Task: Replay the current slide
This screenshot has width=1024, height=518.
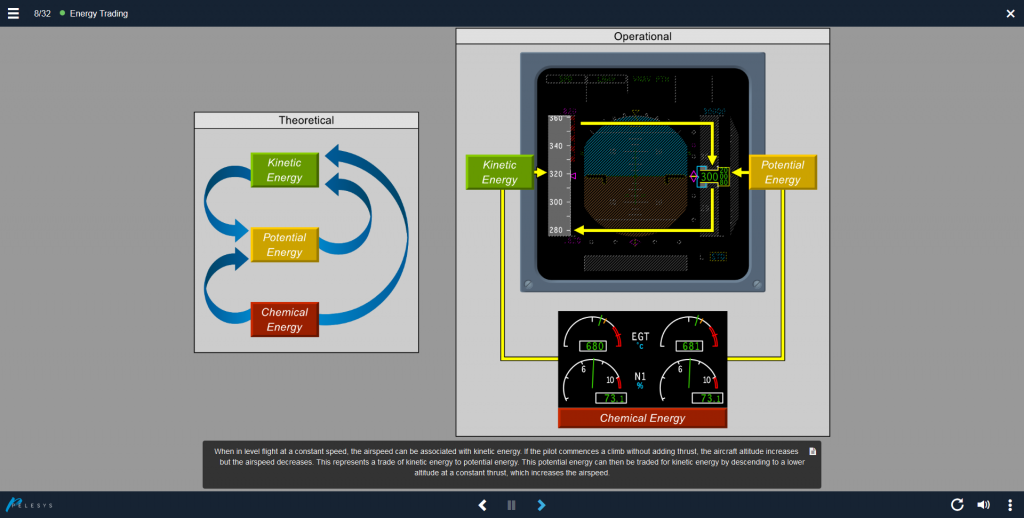Action: pyautogui.click(x=957, y=505)
